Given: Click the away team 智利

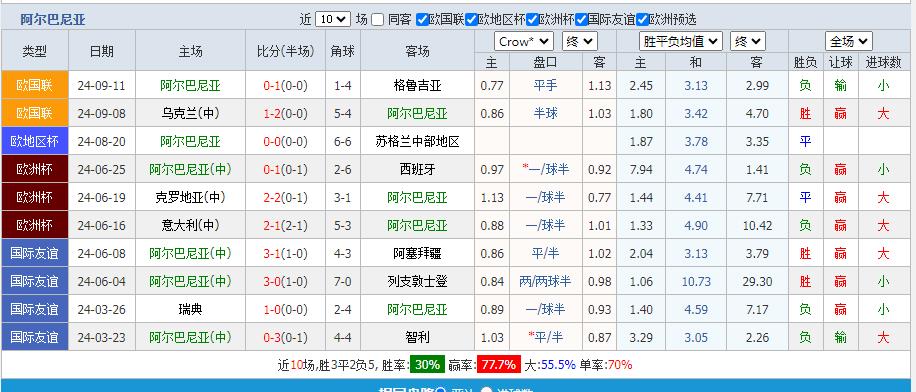Looking at the screenshot, I should 418,338.
